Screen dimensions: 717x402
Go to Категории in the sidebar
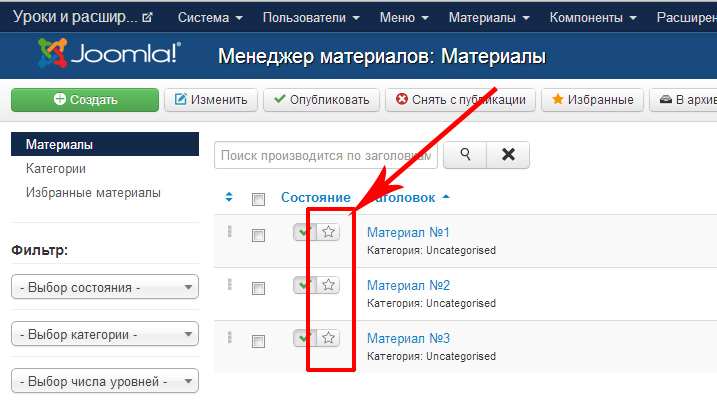[x=56, y=169]
